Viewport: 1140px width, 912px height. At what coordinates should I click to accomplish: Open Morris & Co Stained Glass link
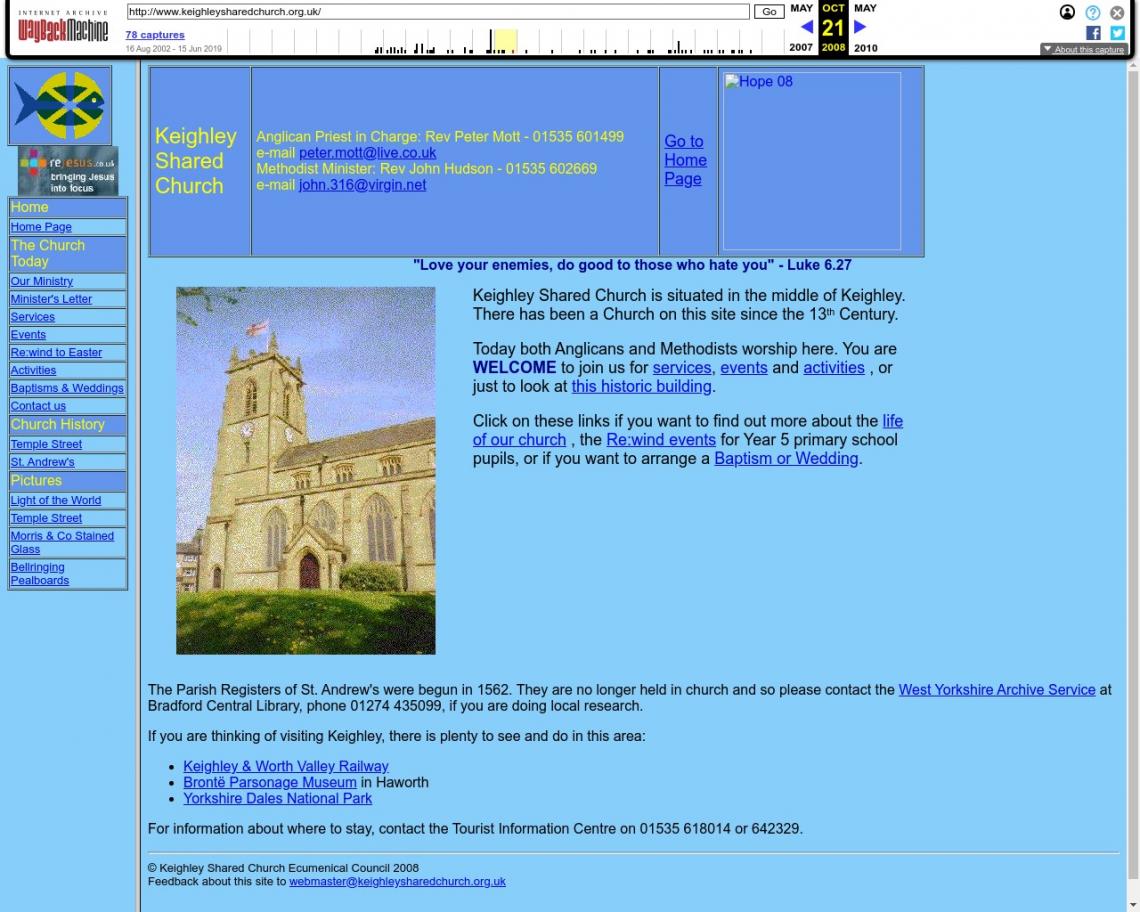click(x=62, y=543)
